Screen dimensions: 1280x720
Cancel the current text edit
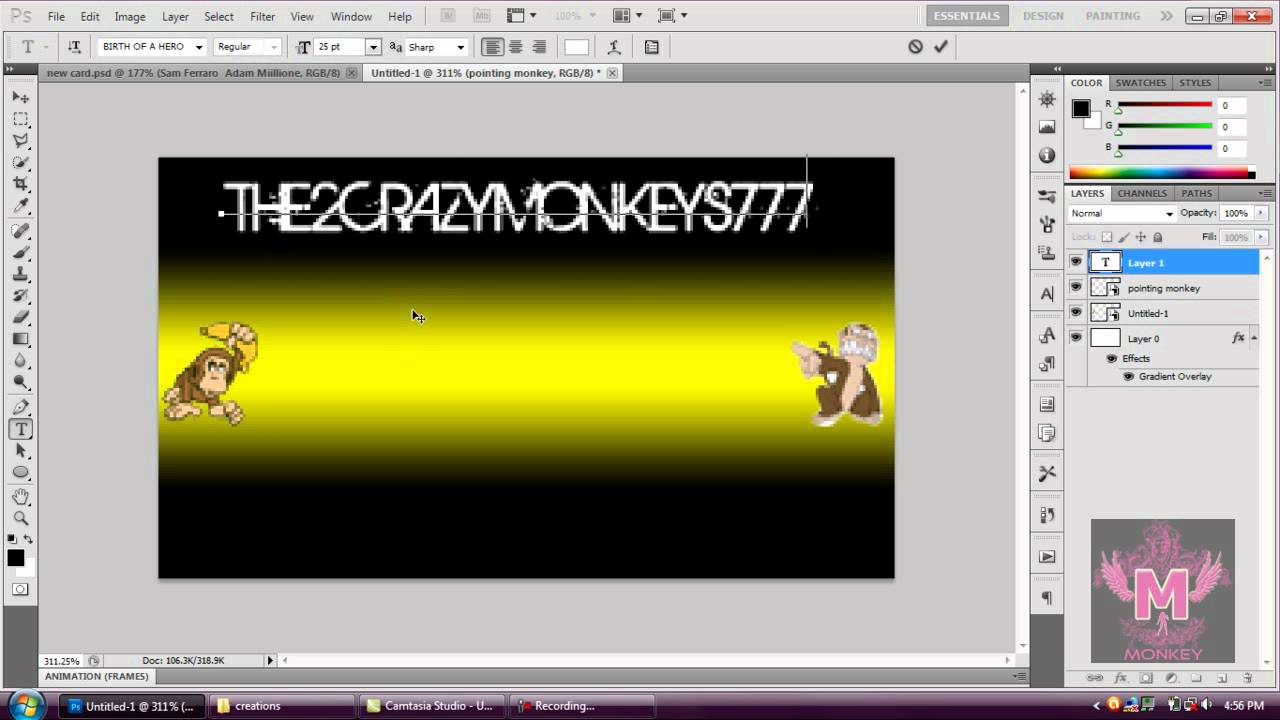click(915, 46)
